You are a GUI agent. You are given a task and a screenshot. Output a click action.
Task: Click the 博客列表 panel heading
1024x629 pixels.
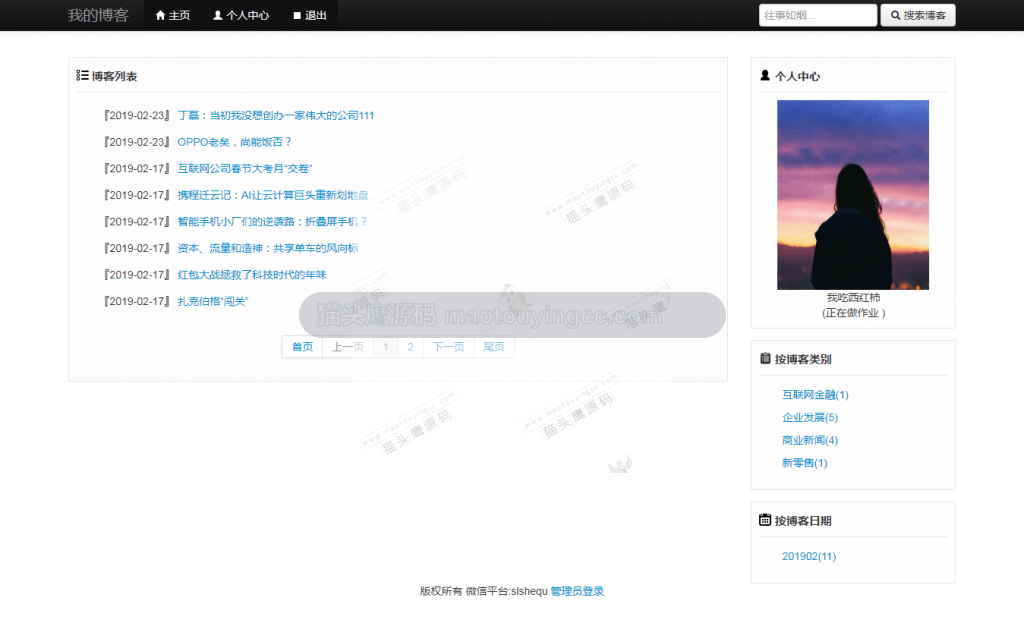(114, 76)
